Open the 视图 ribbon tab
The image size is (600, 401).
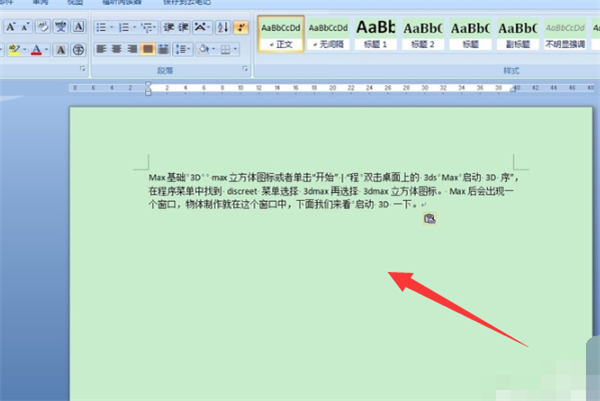click(75, 3)
